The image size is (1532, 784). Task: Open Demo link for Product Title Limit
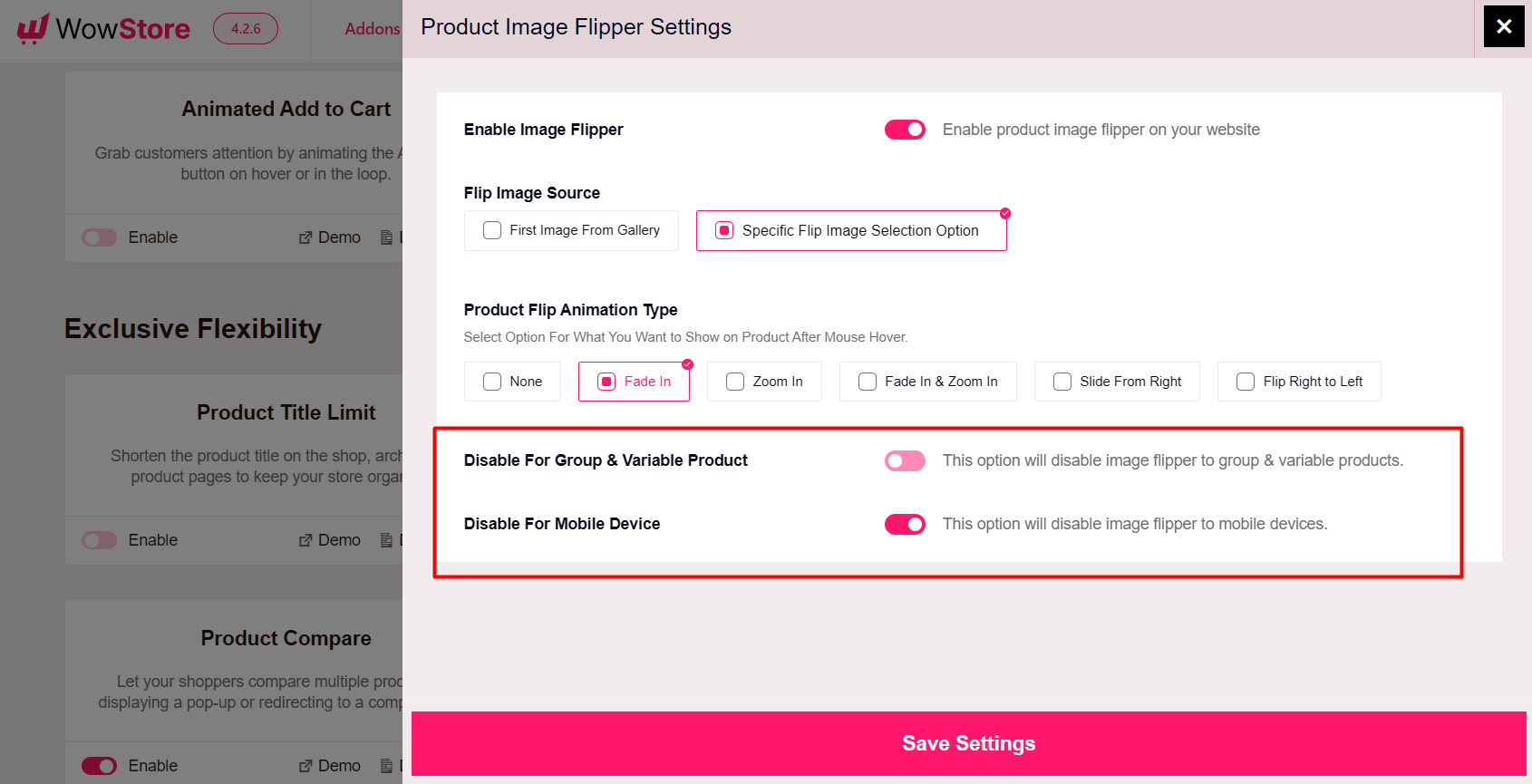330,540
